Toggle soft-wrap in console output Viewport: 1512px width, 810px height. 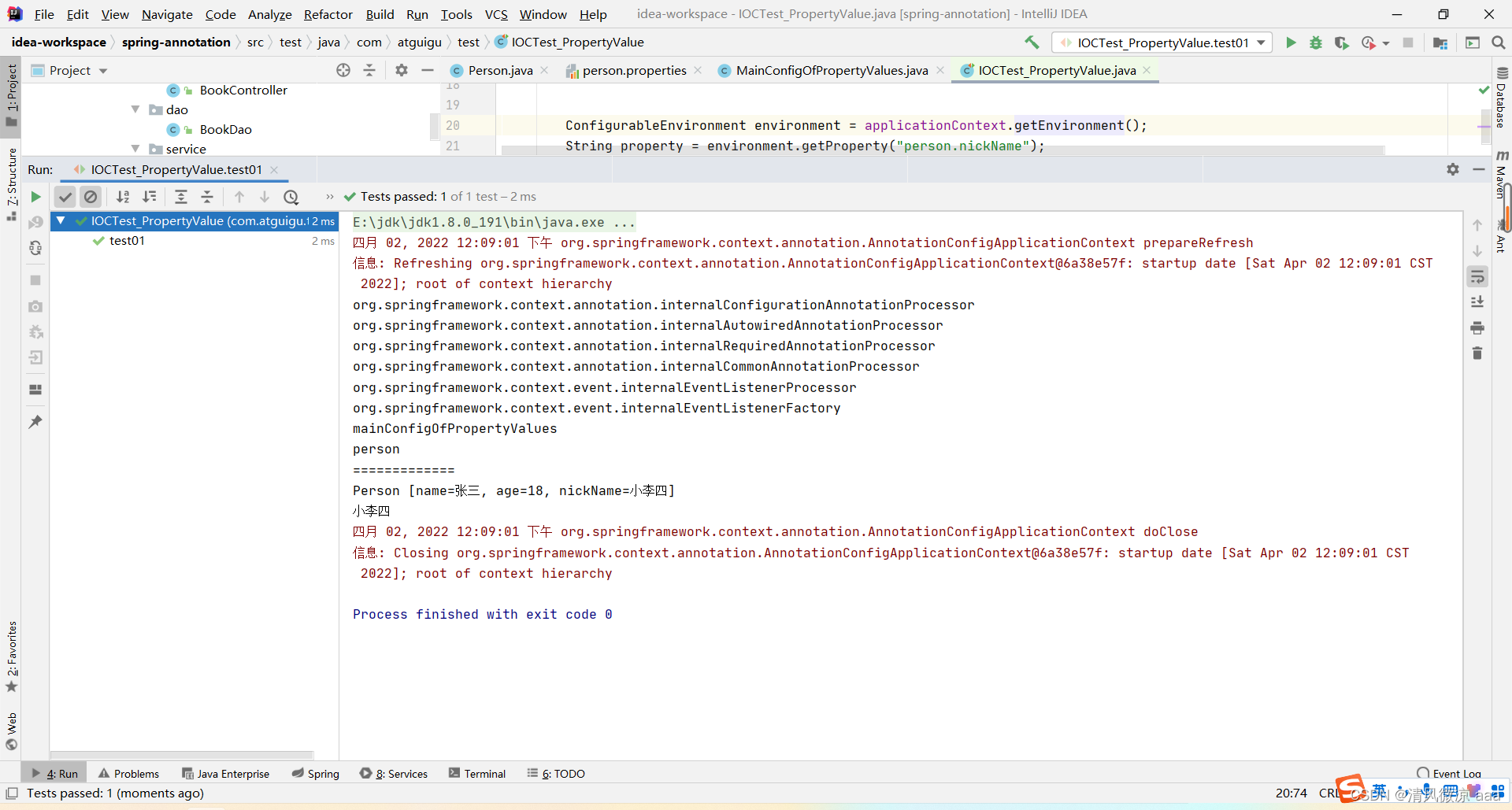click(x=1477, y=276)
